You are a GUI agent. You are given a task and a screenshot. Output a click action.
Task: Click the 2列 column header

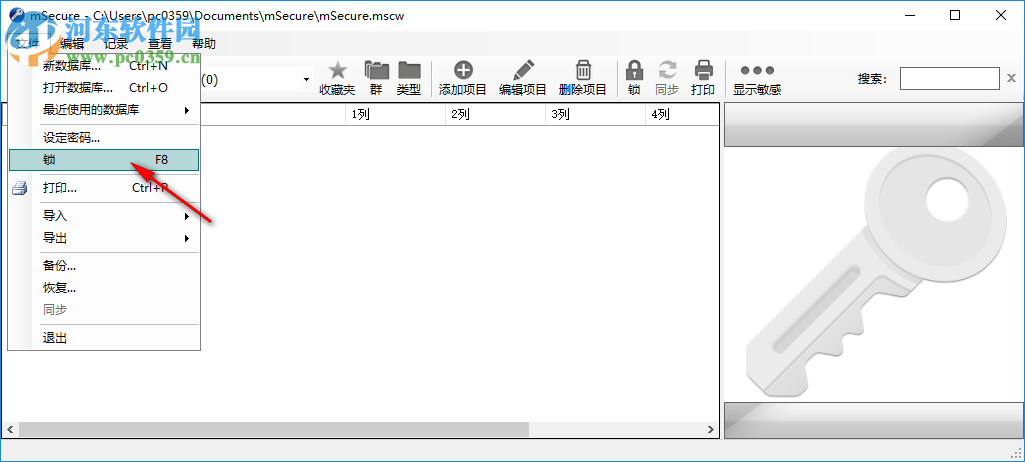[496, 114]
